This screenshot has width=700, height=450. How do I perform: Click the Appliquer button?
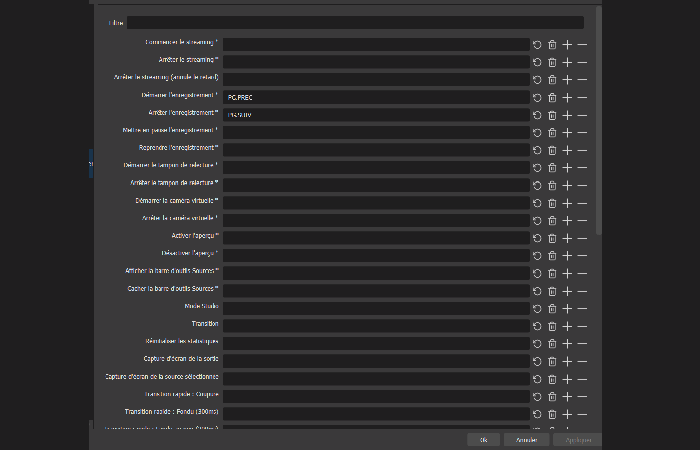(578, 440)
